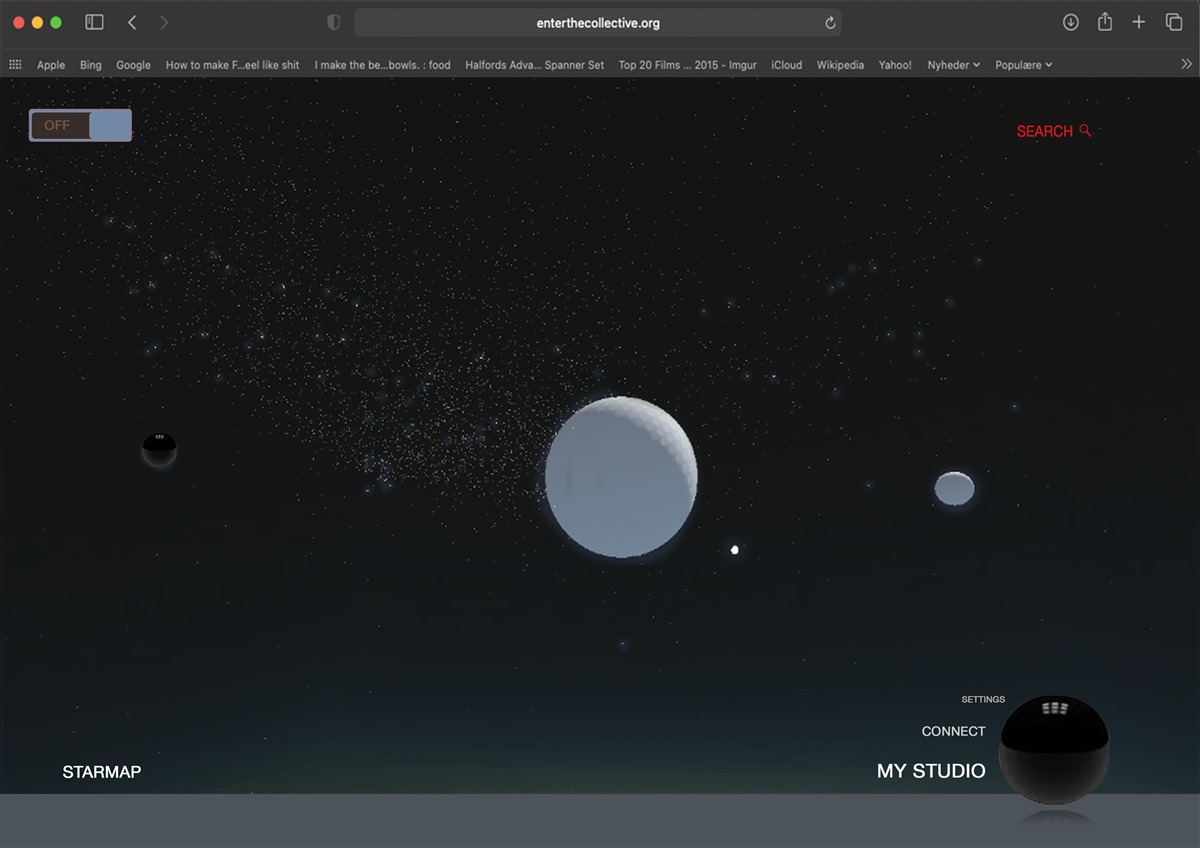
Task: Expand the Nyheder bookmarks folder
Action: (x=953, y=65)
